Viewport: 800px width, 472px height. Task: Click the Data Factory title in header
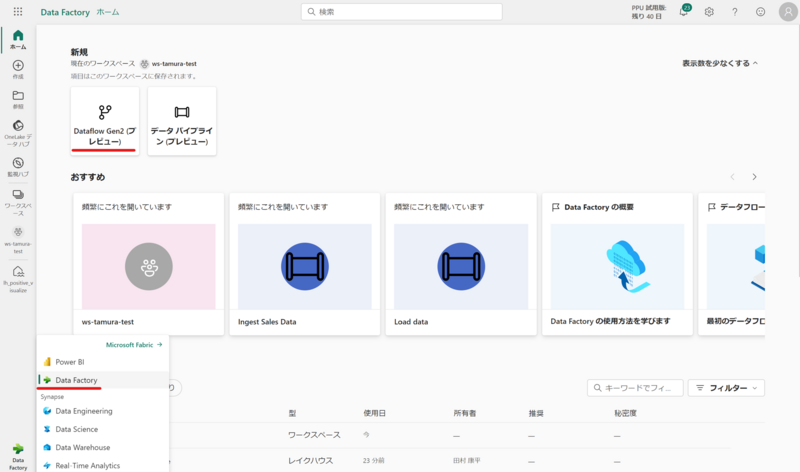[65, 12]
